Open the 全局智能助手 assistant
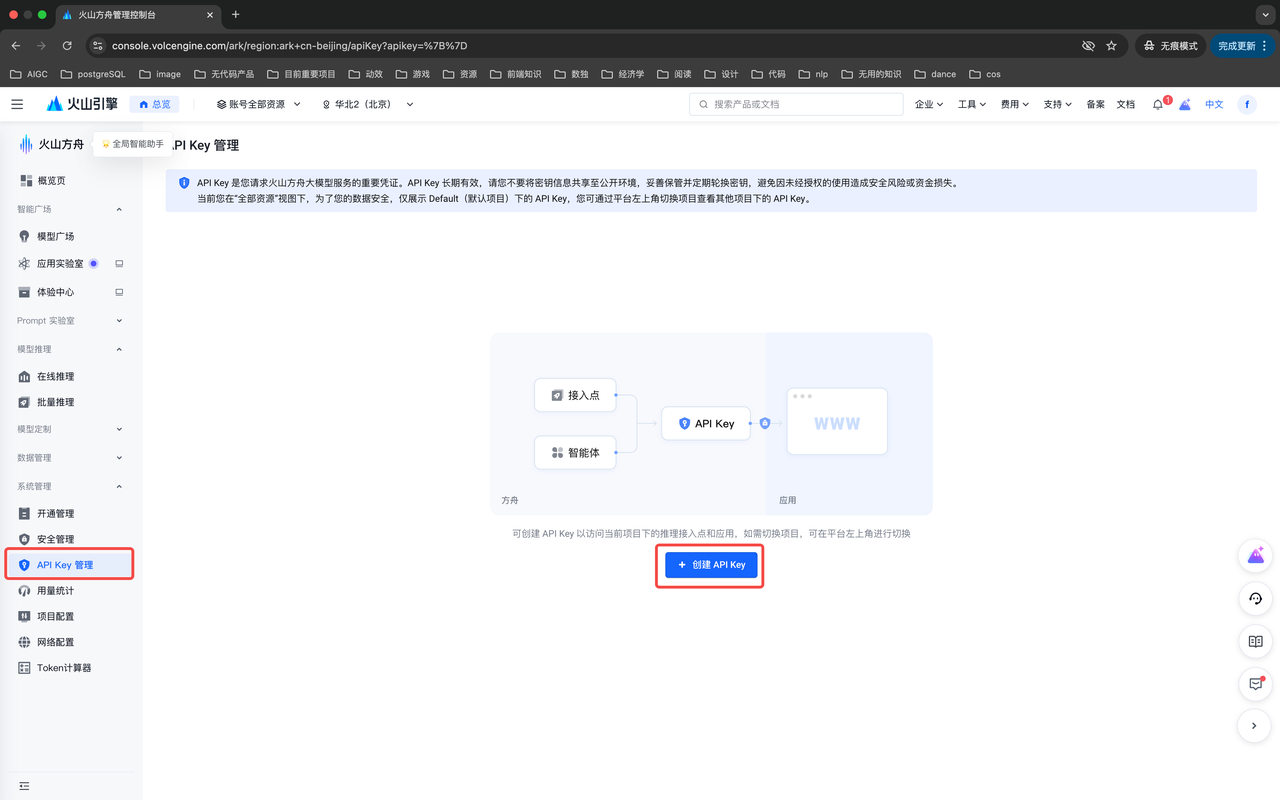Screen dimensions: 1280x800 coord(132,144)
